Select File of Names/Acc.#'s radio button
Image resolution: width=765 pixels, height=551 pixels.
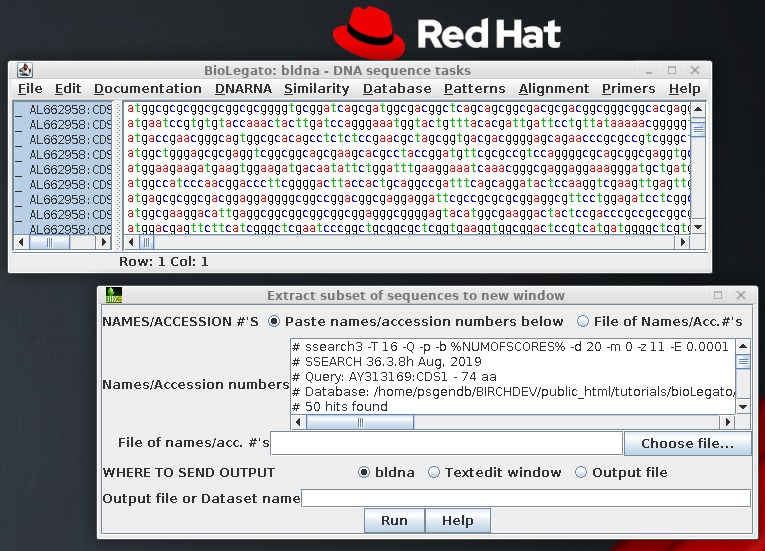583,321
